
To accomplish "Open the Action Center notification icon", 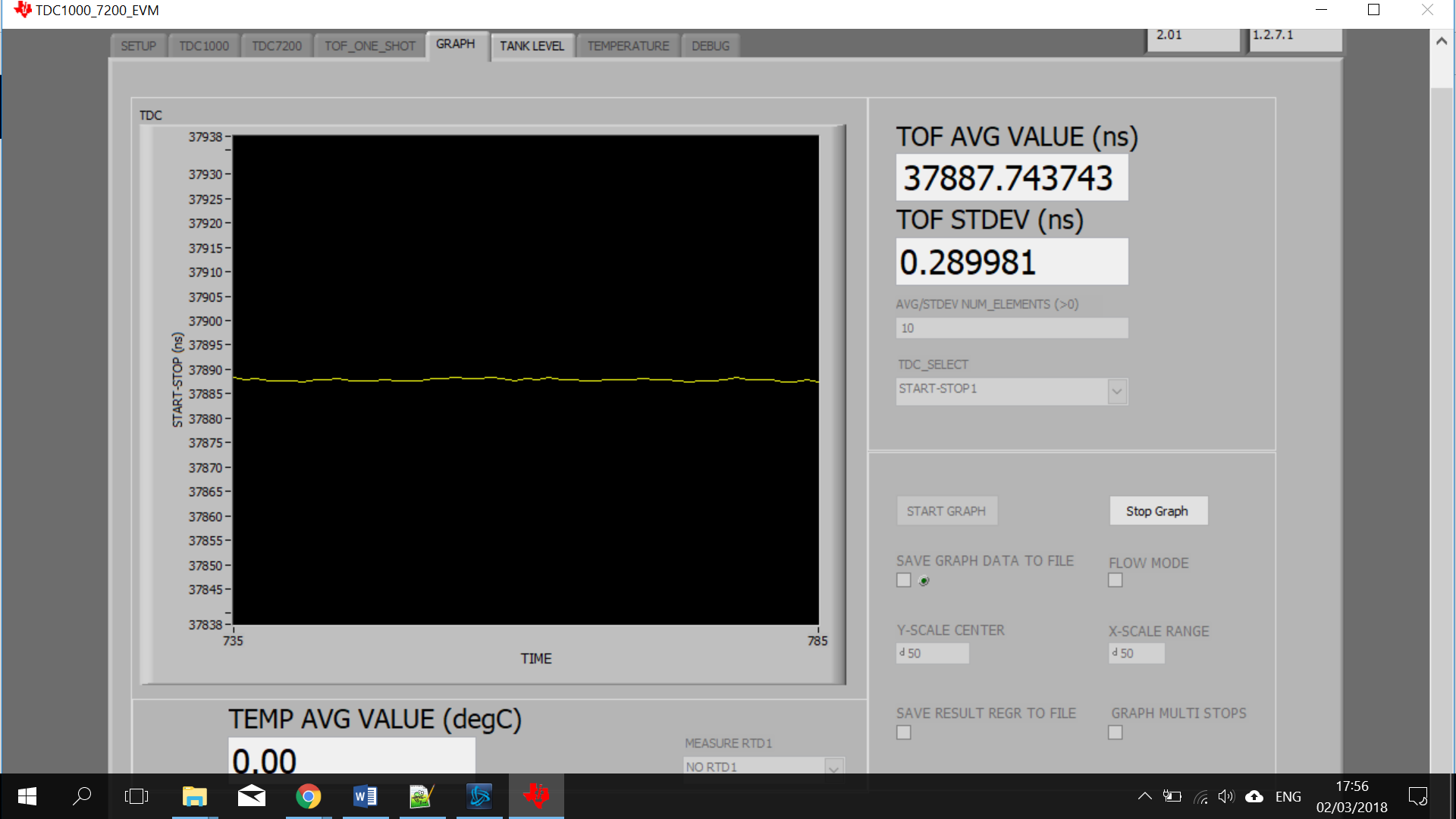I will [x=1417, y=796].
